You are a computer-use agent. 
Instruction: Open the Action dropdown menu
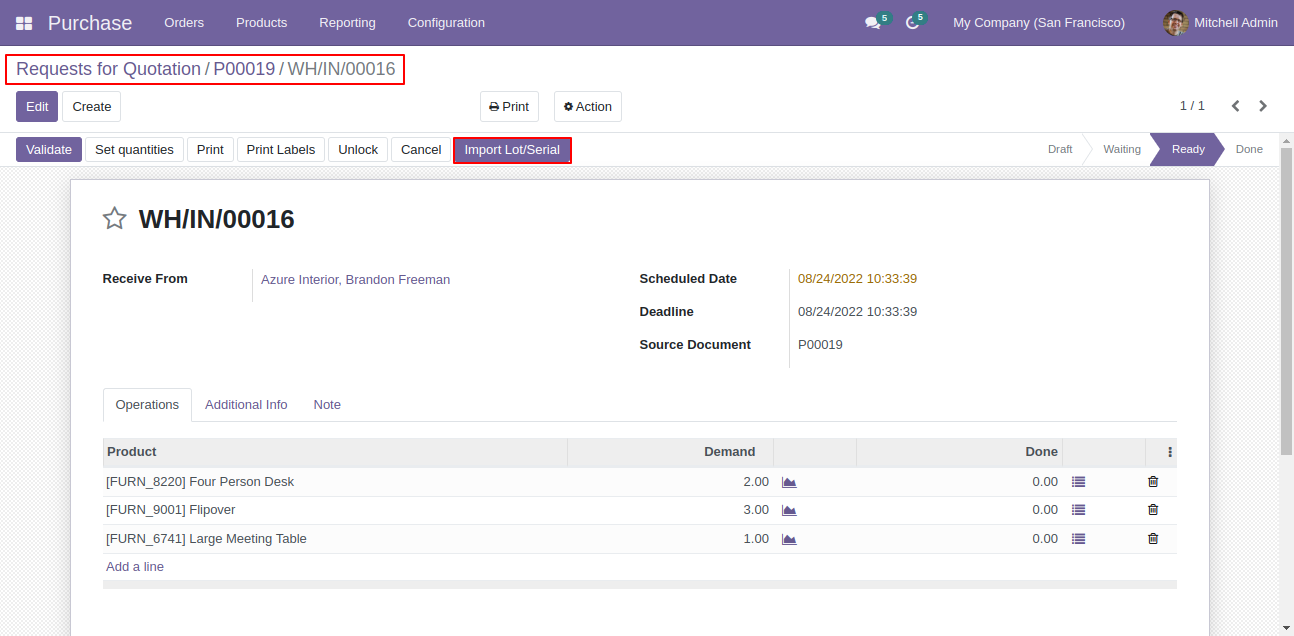[588, 106]
